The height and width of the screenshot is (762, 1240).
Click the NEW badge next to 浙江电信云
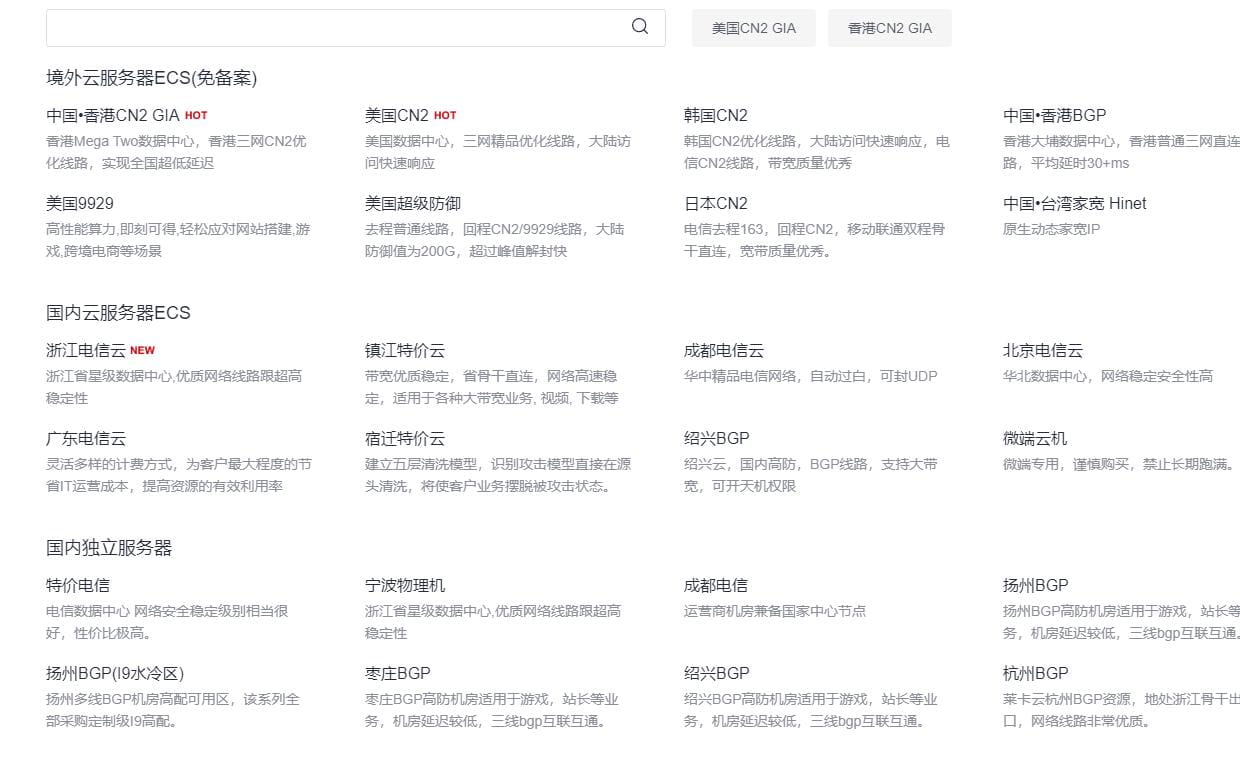(142, 349)
